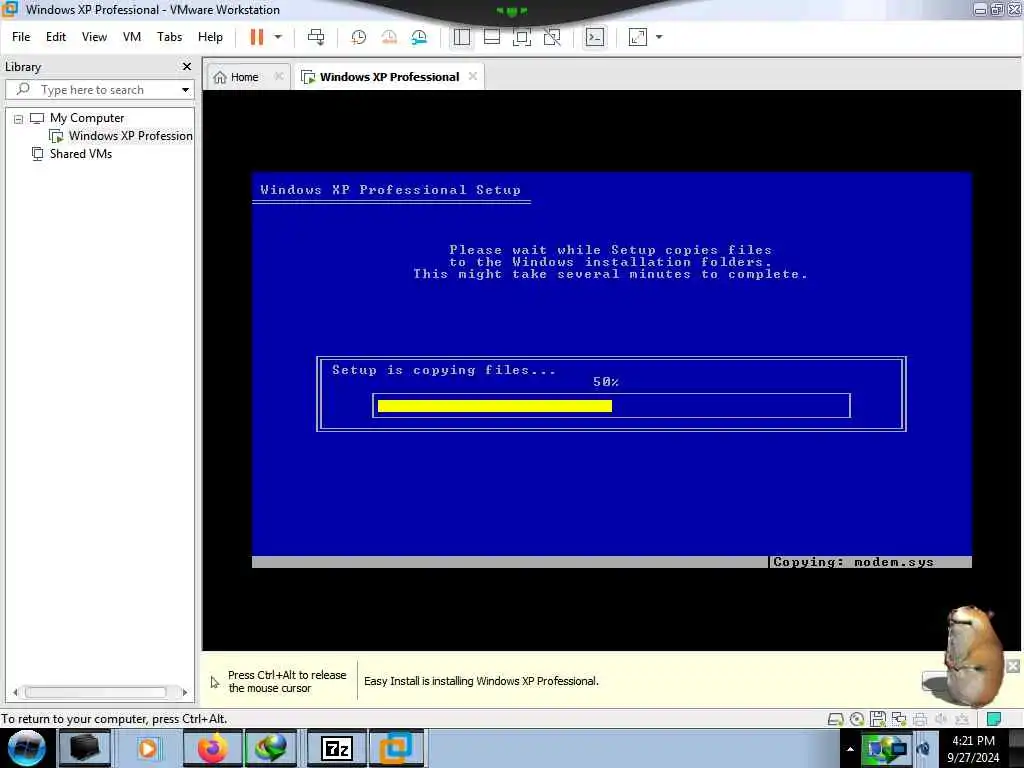Click the teal message log icon
Screen dimensions: 1024x768
tap(994, 719)
